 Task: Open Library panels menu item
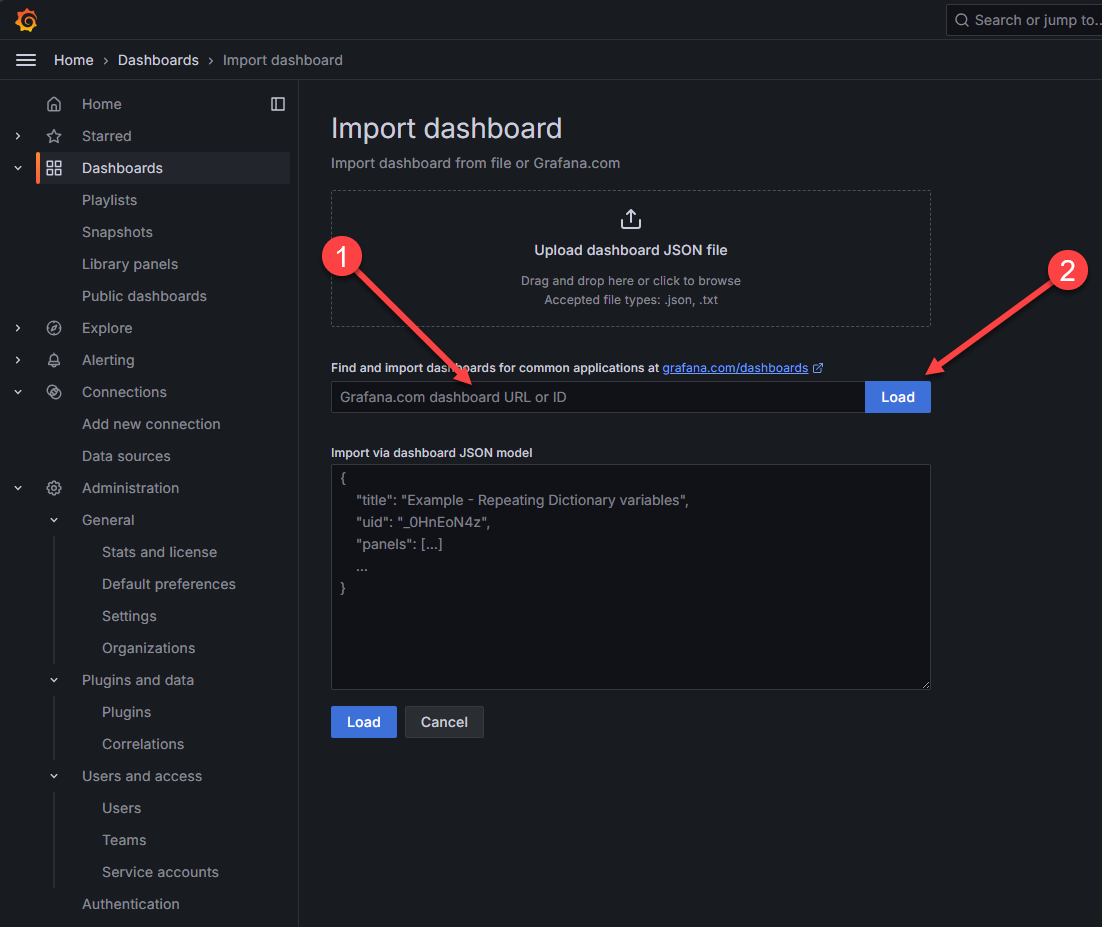click(x=130, y=264)
